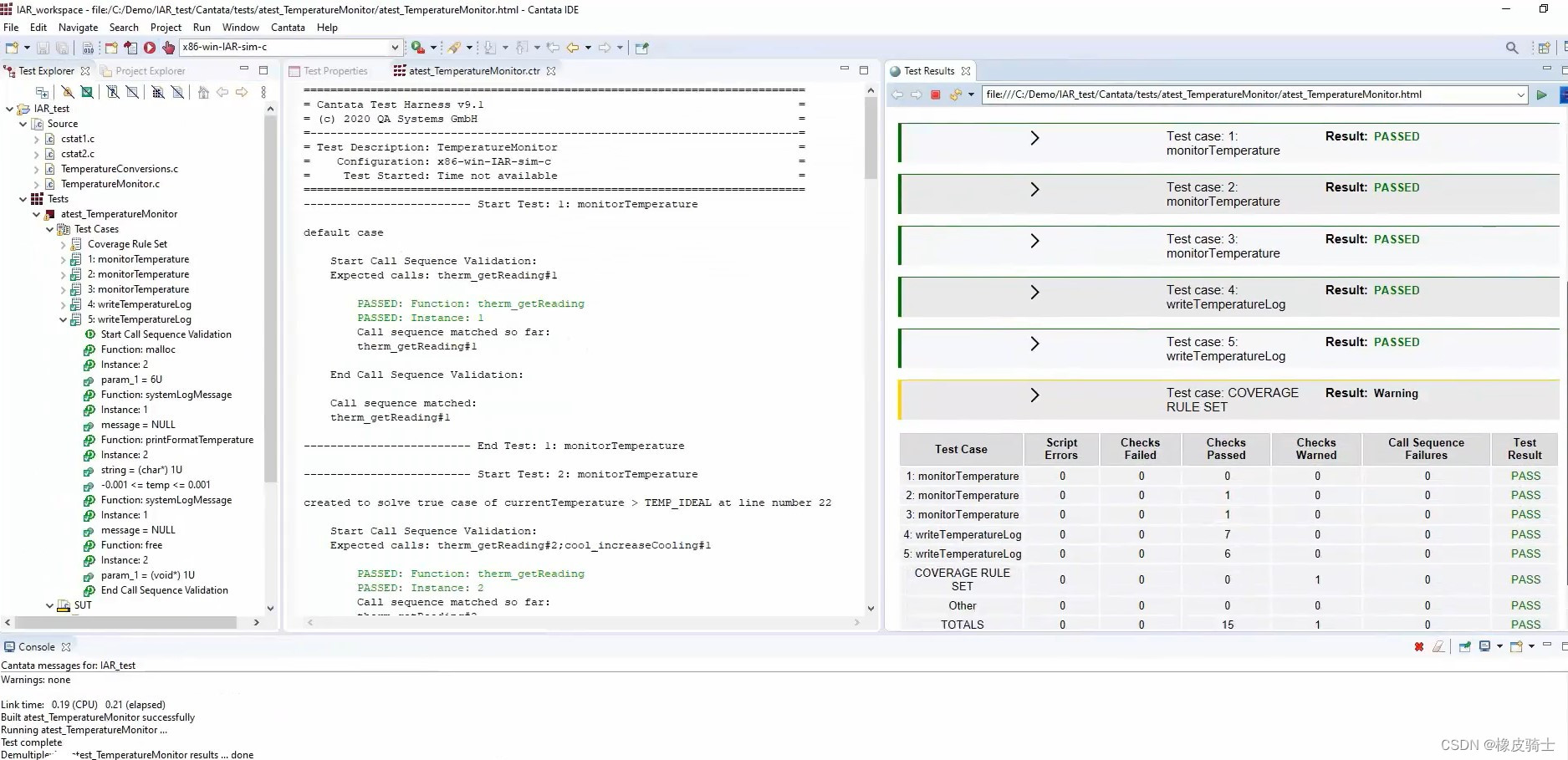Click the refresh icon in Test Results toolbar
This screenshot has height=760, width=1568.
[x=955, y=94]
